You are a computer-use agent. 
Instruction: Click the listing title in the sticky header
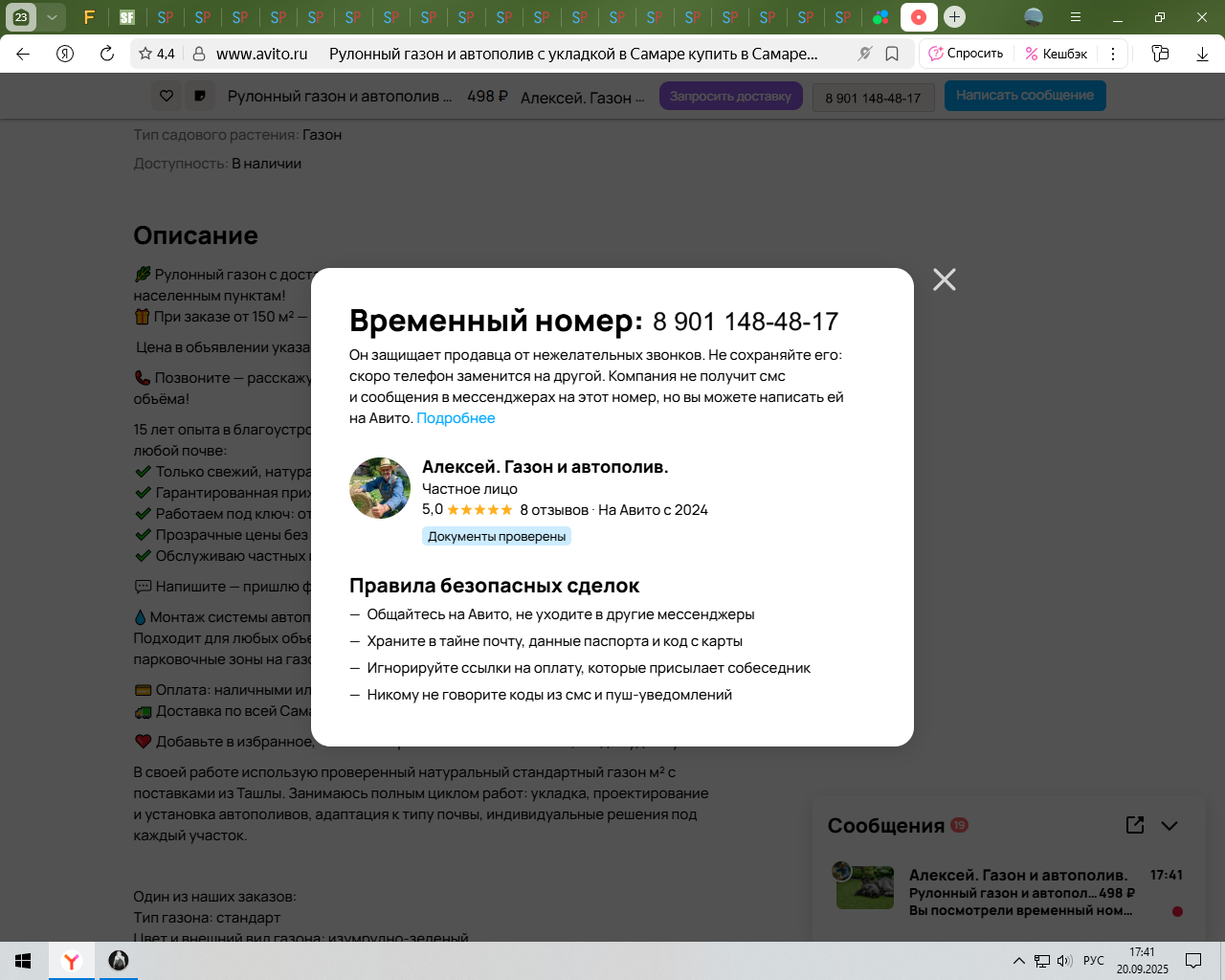tap(340, 96)
